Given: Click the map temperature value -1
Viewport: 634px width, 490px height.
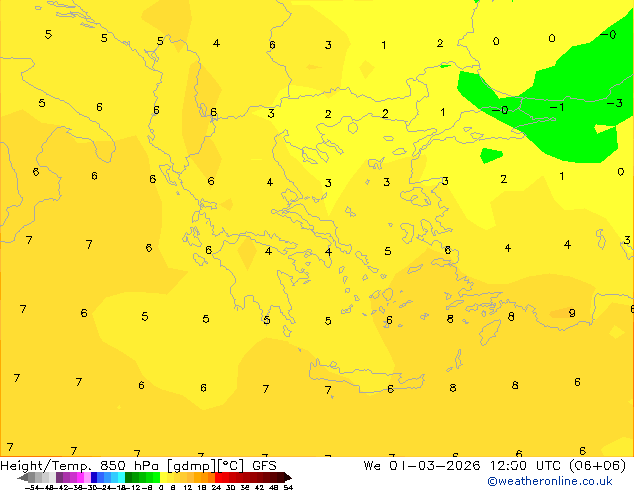Looking at the screenshot, I should pyautogui.click(x=557, y=107).
